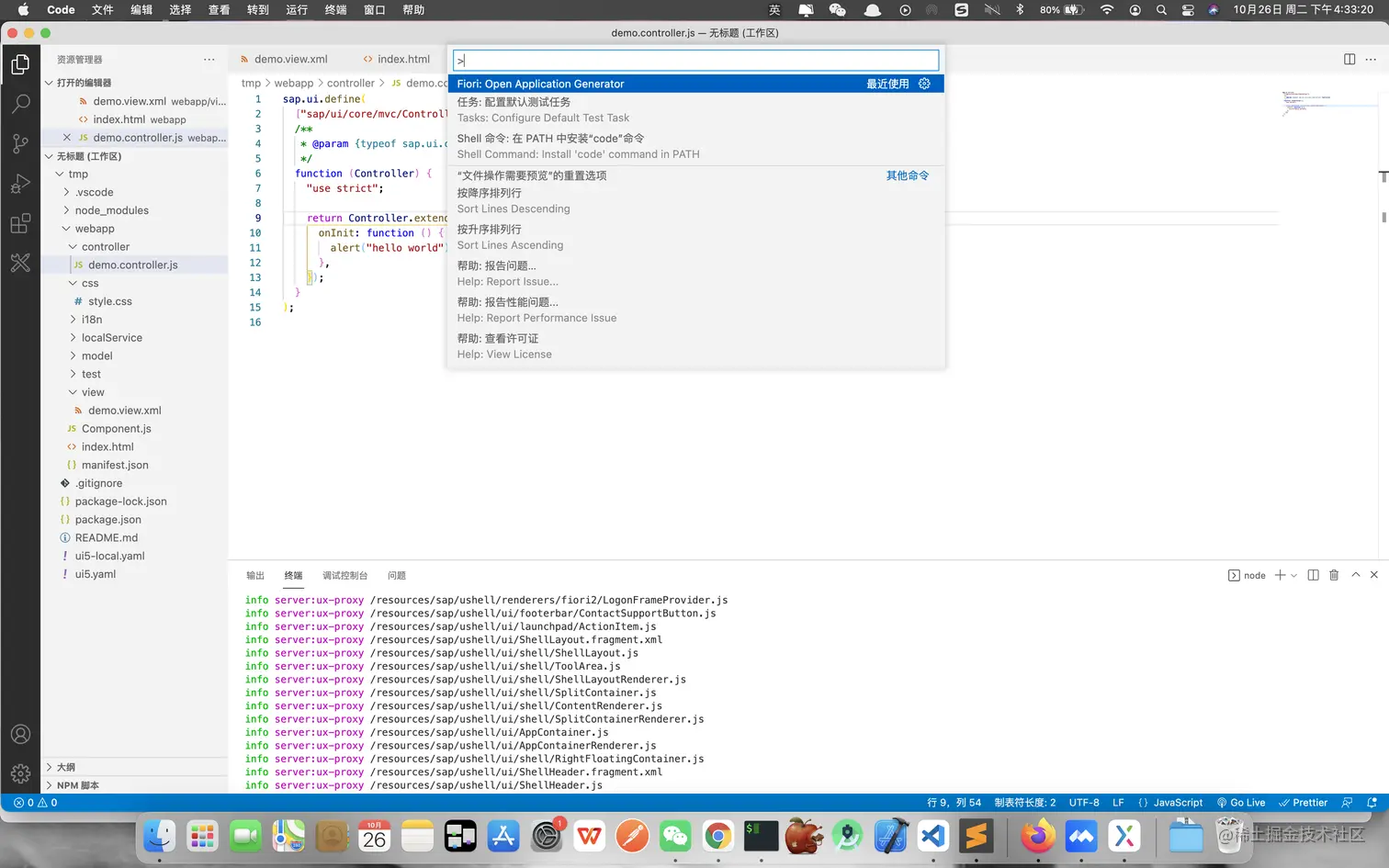Click Prettier status bar item

coord(1303,803)
